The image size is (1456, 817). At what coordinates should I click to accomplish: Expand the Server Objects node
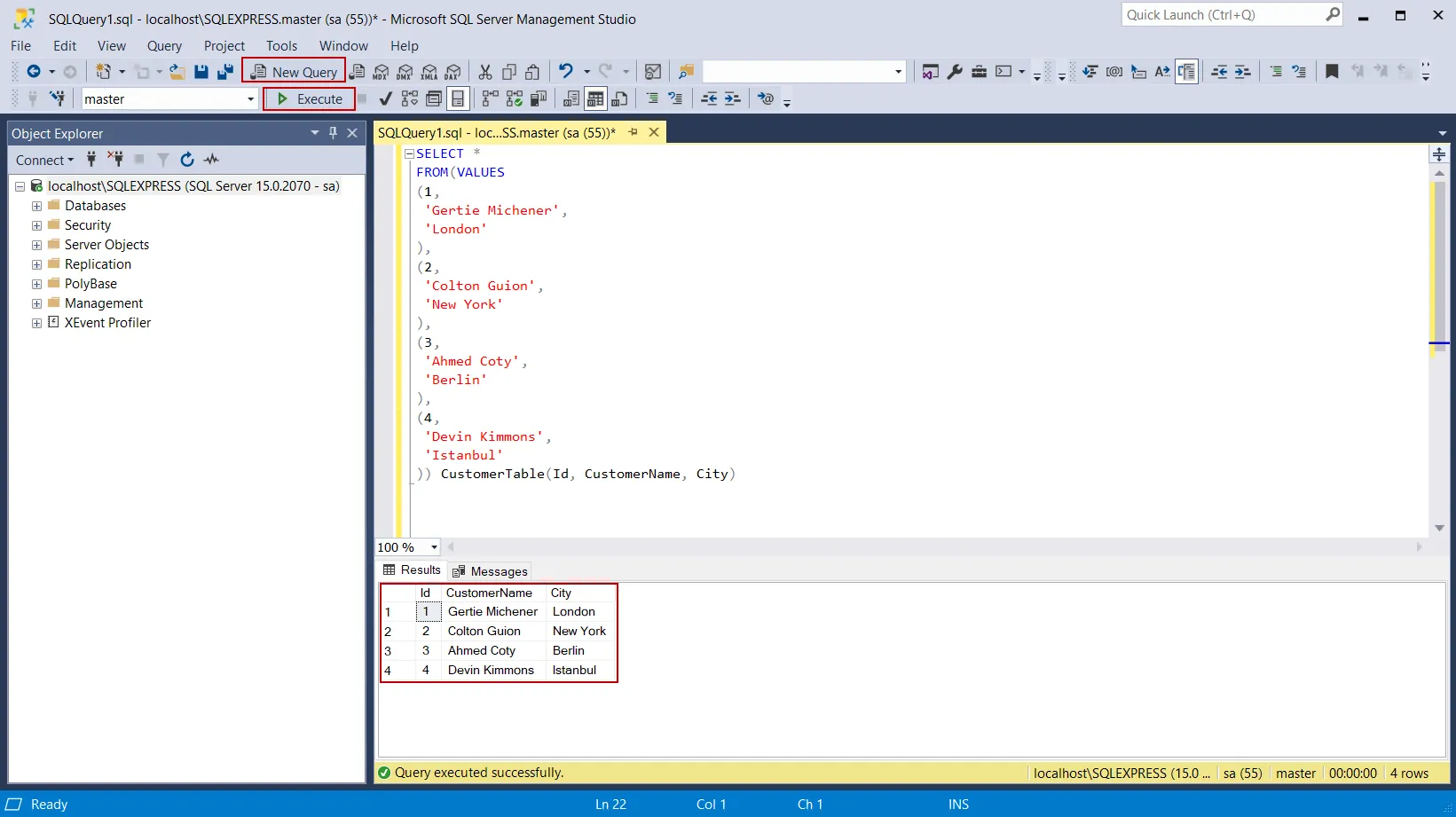tap(36, 245)
